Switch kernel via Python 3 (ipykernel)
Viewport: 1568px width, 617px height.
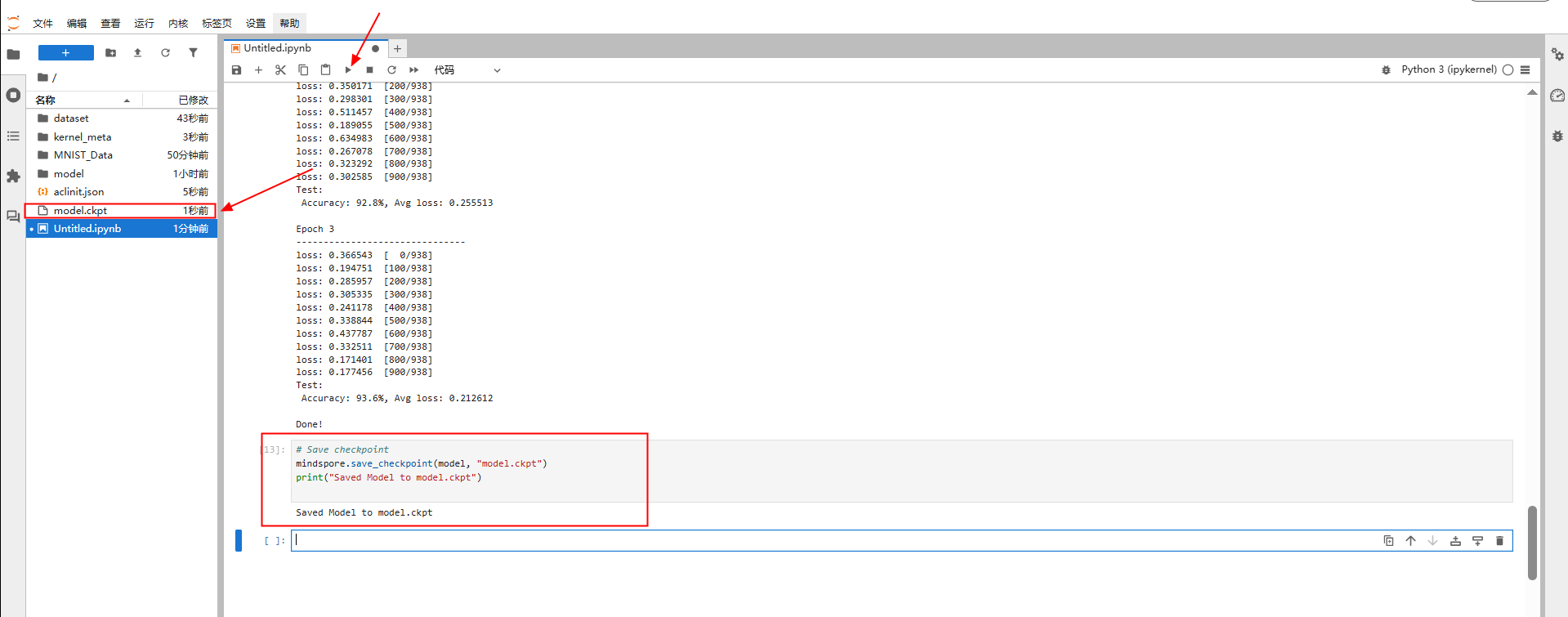point(1449,69)
